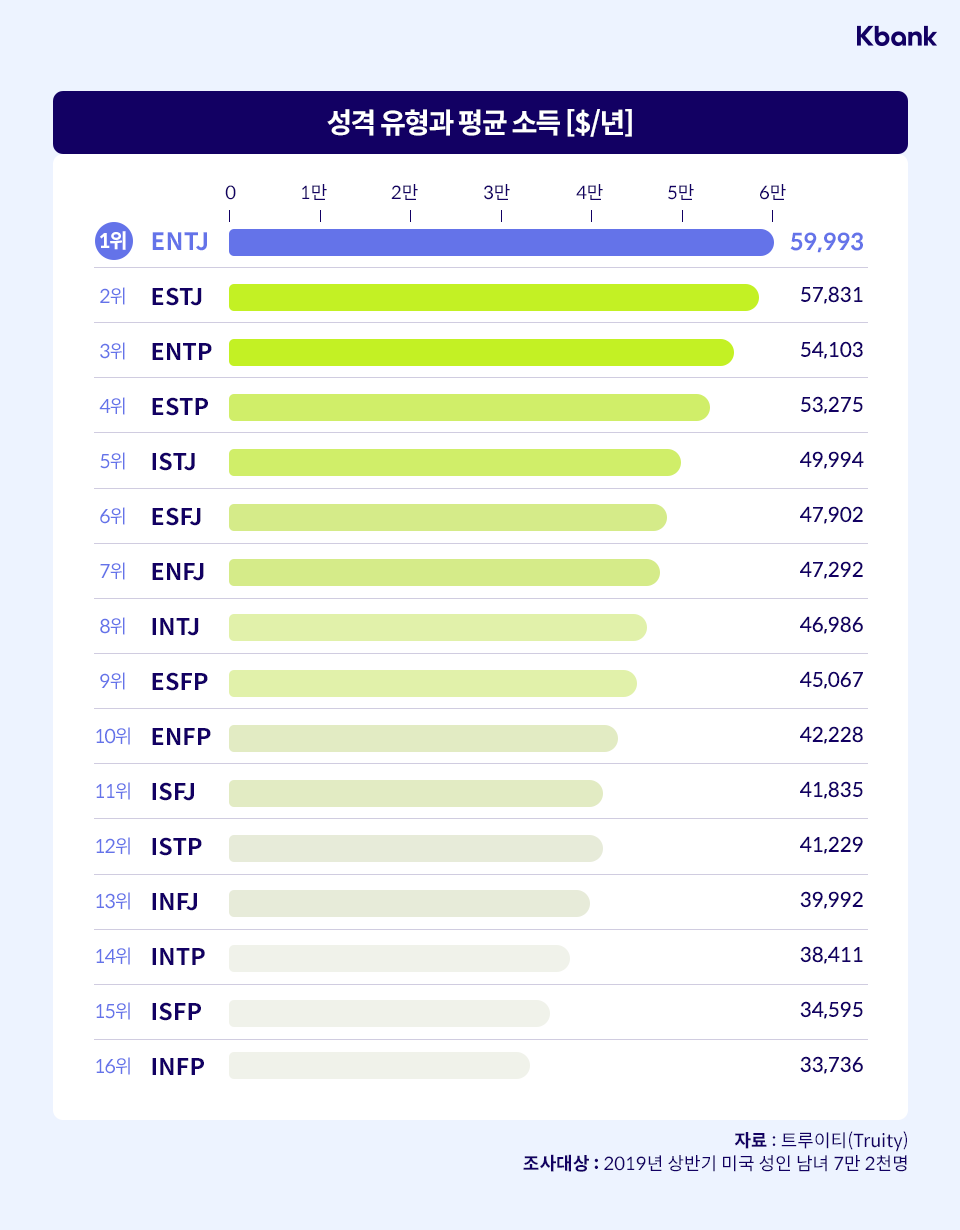Select the 10위 rank label
Viewport: 960px width, 1230px height.
tap(113, 737)
